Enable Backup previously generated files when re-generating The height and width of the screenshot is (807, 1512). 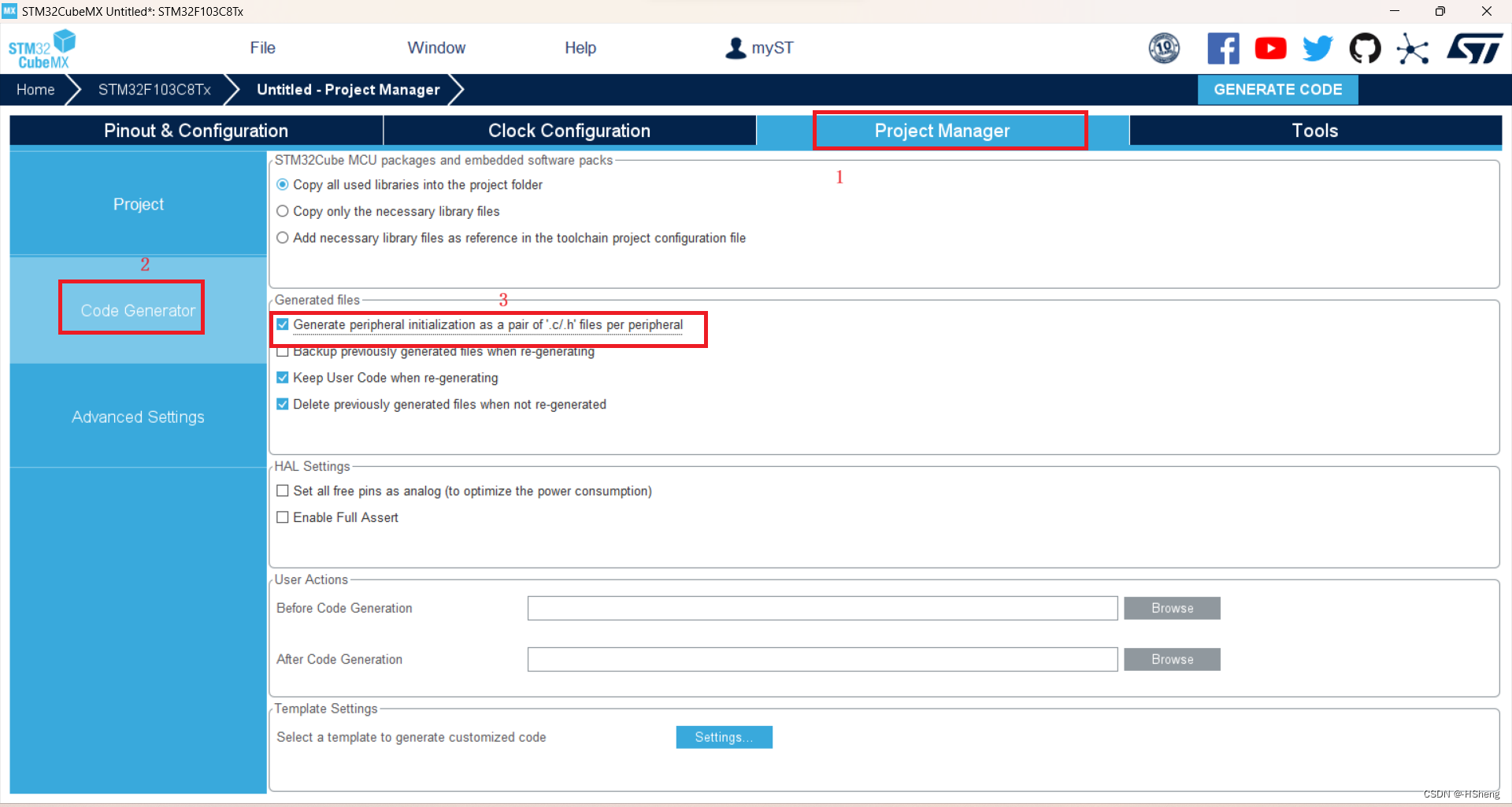click(x=283, y=351)
